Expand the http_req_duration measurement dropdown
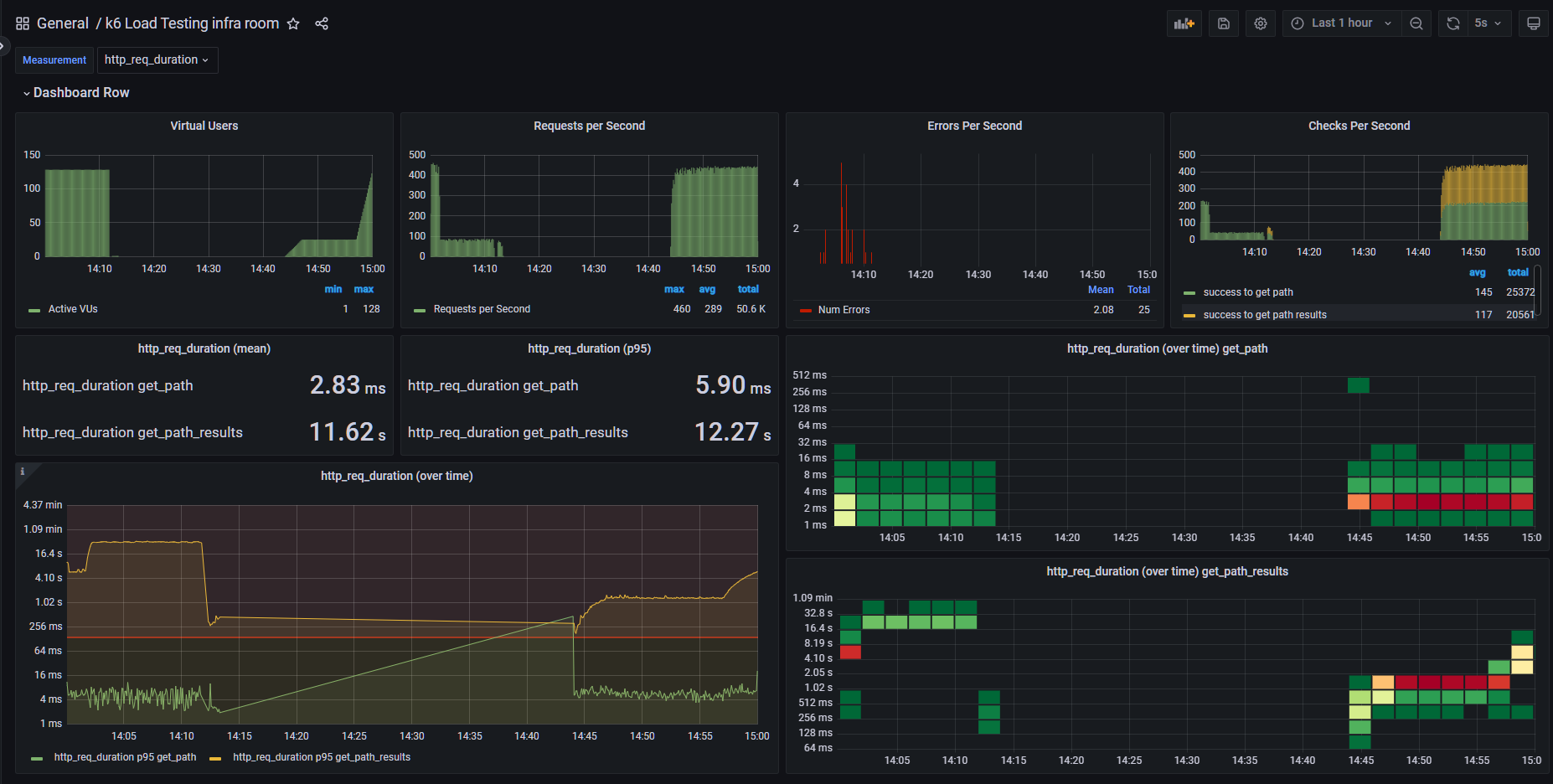Image resolution: width=1553 pixels, height=784 pixels. pos(157,60)
